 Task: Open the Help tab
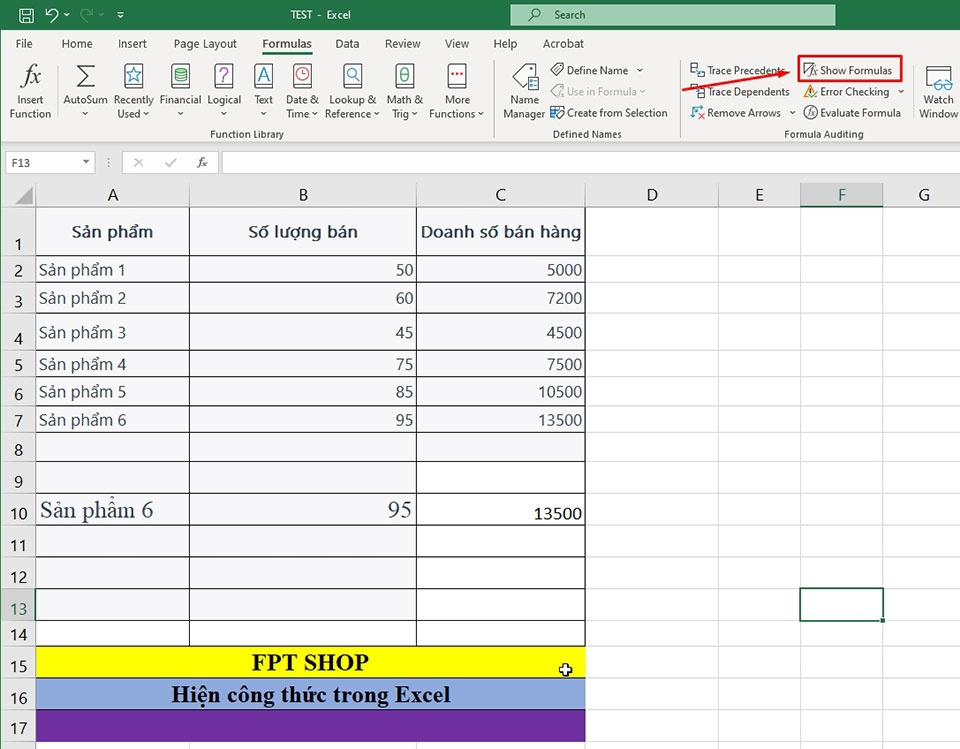[505, 43]
